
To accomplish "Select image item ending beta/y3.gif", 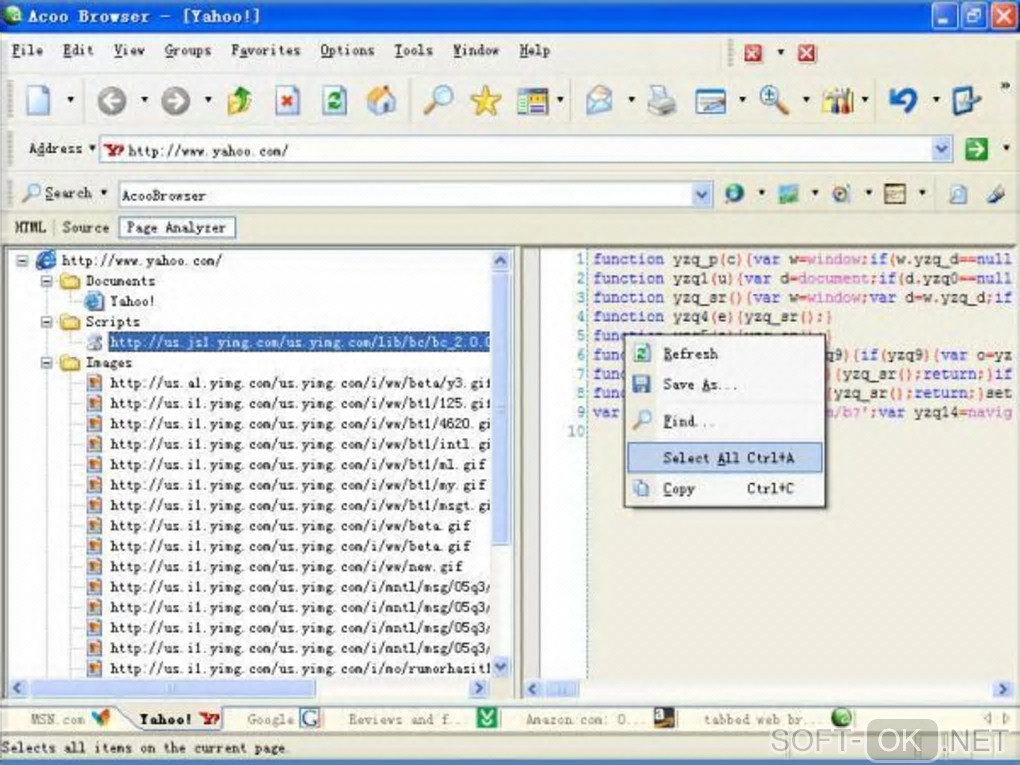I will (x=299, y=383).
